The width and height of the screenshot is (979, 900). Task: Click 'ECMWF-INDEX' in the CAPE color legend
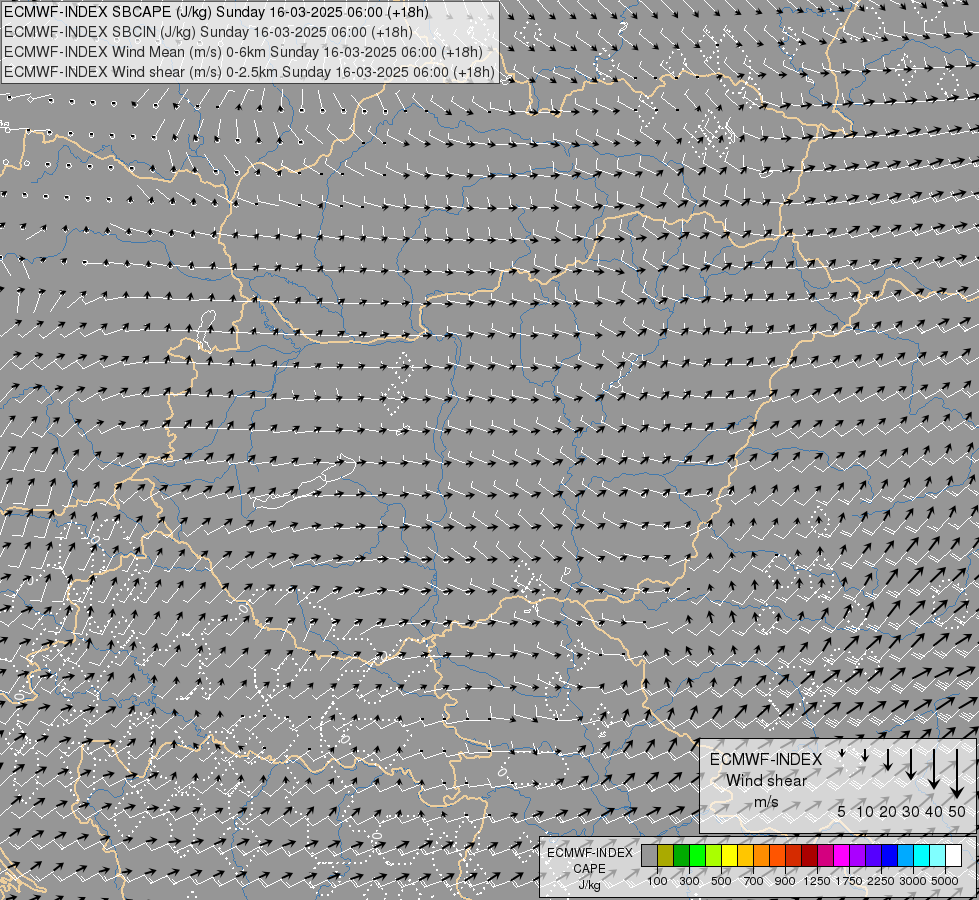[x=589, y=853]
